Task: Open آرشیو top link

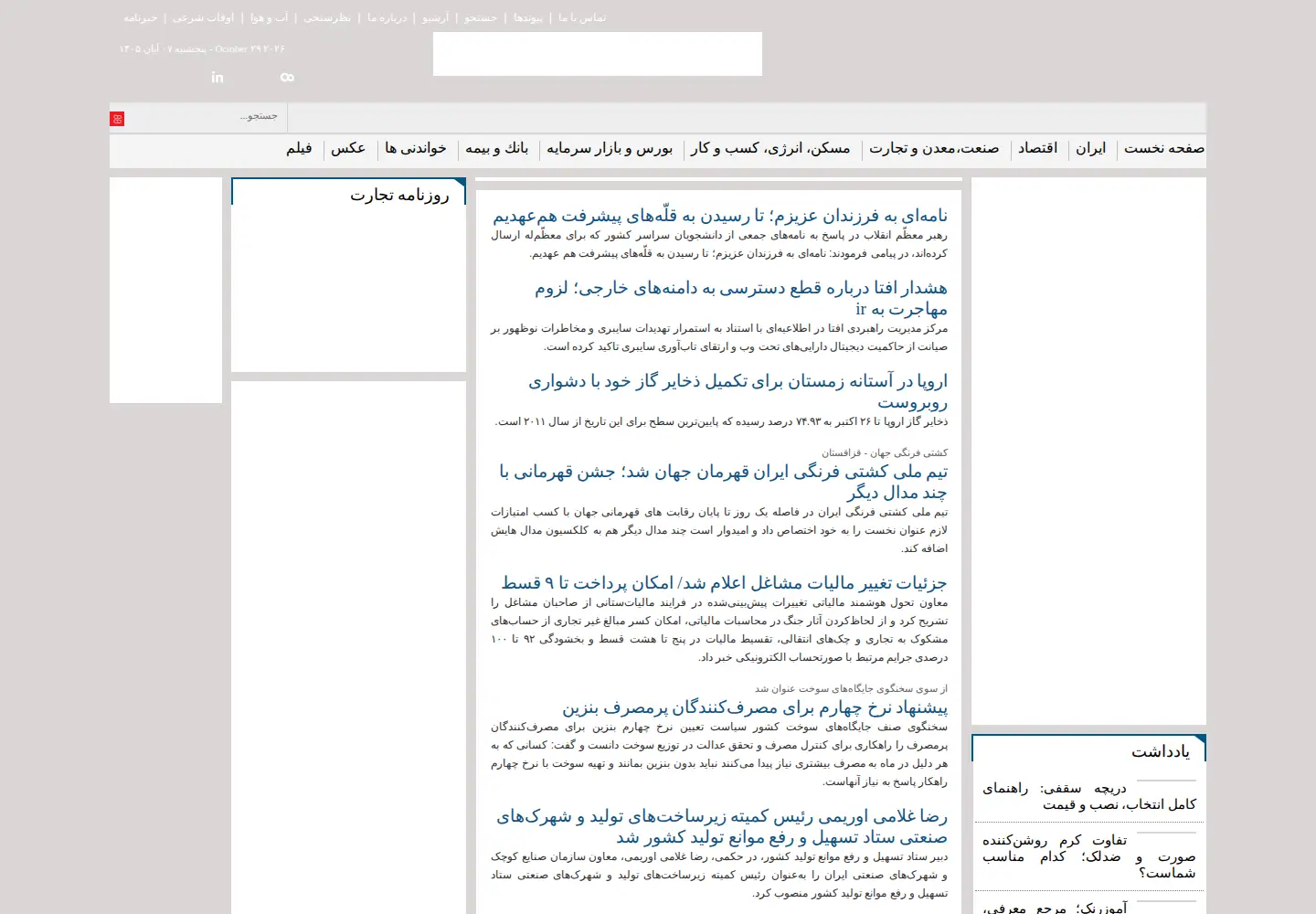Action: pyautogui.click(x=435, y=17)
